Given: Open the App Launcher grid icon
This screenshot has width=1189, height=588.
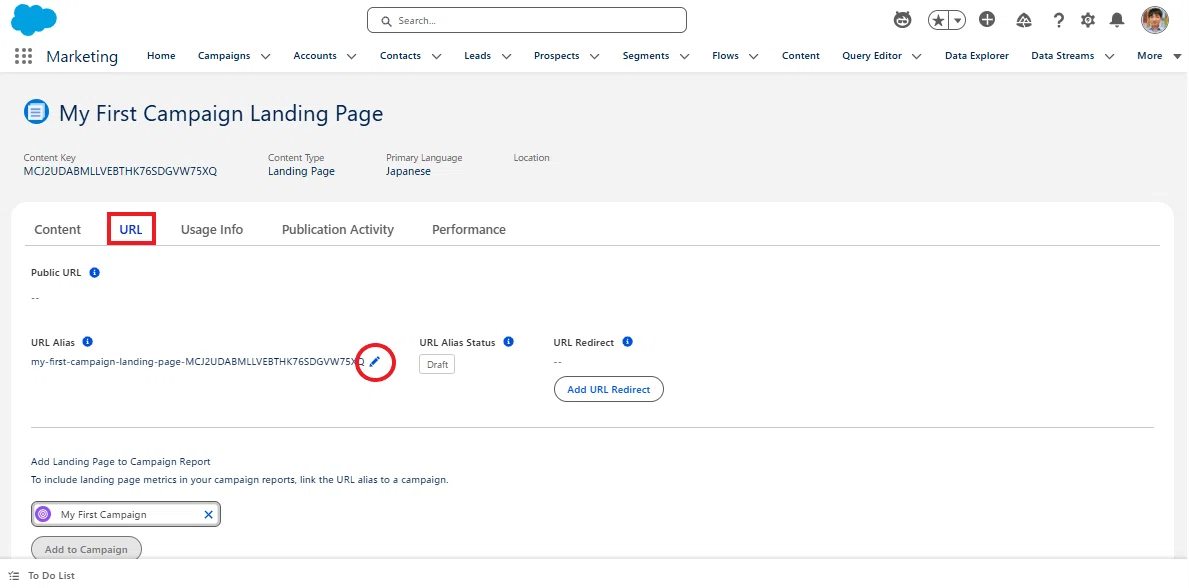Looking at the screenshot, I should [x=23, y=56].
